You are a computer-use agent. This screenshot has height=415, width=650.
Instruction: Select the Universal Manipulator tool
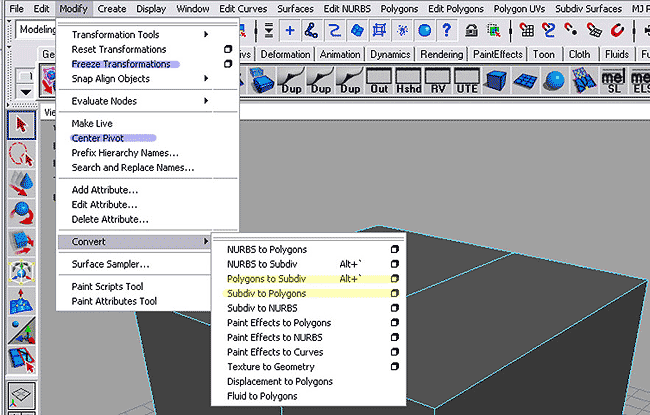[x=22, y=272]
